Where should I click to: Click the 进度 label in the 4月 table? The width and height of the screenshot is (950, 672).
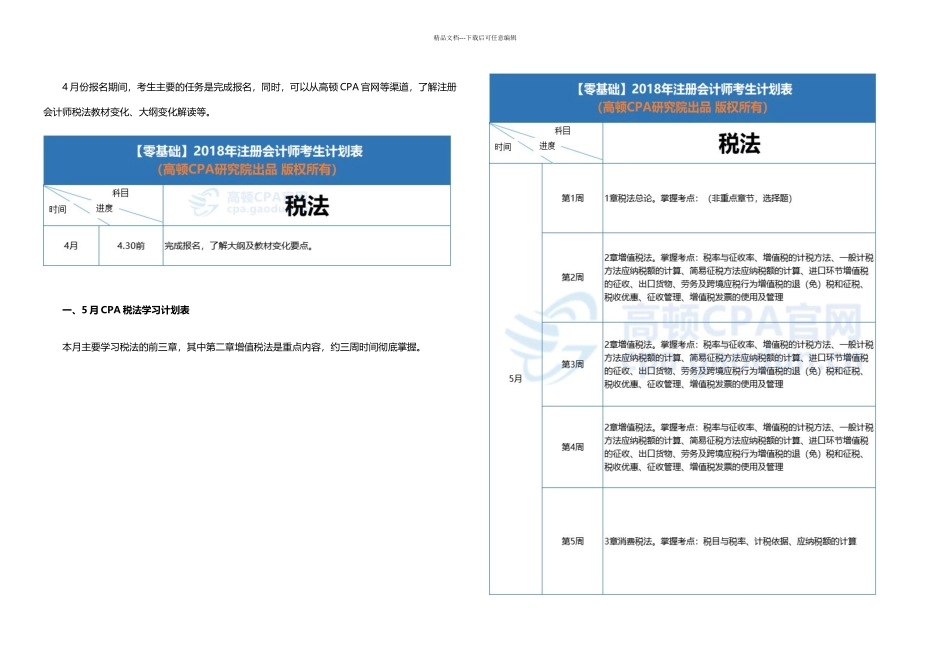tap(104, 208)
